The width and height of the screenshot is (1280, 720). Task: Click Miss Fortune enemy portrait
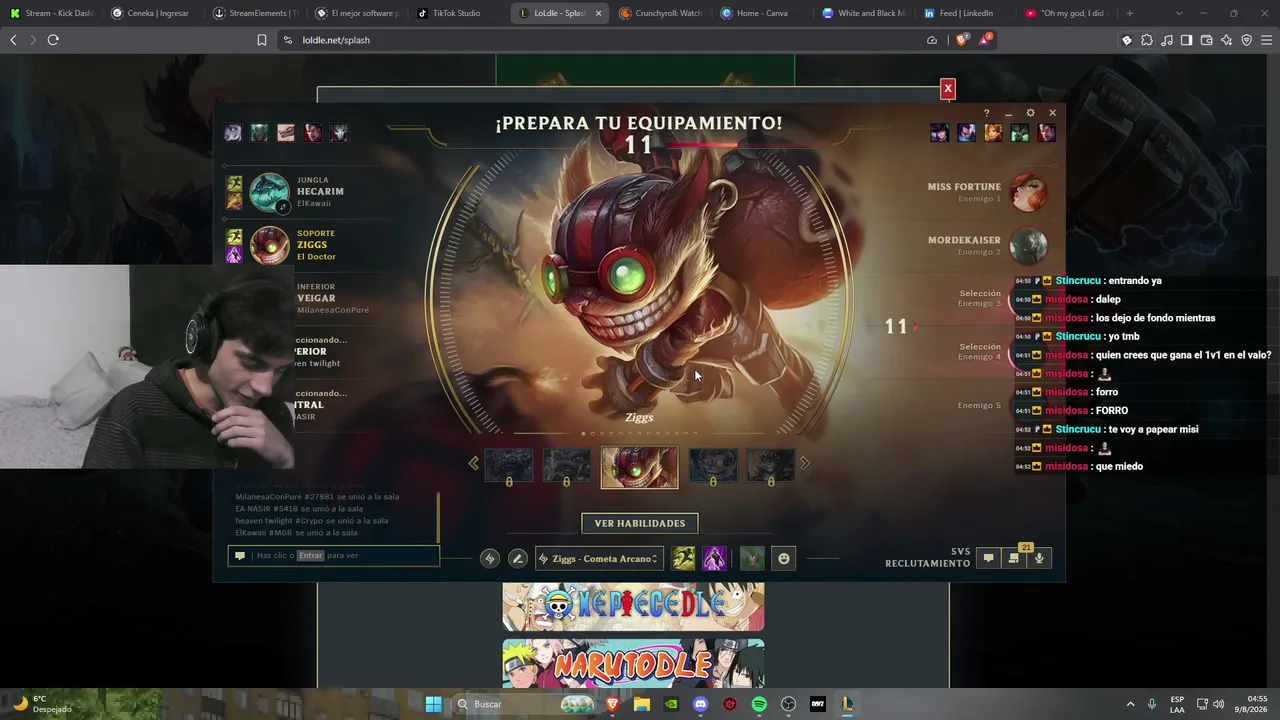click(1028, 192)
